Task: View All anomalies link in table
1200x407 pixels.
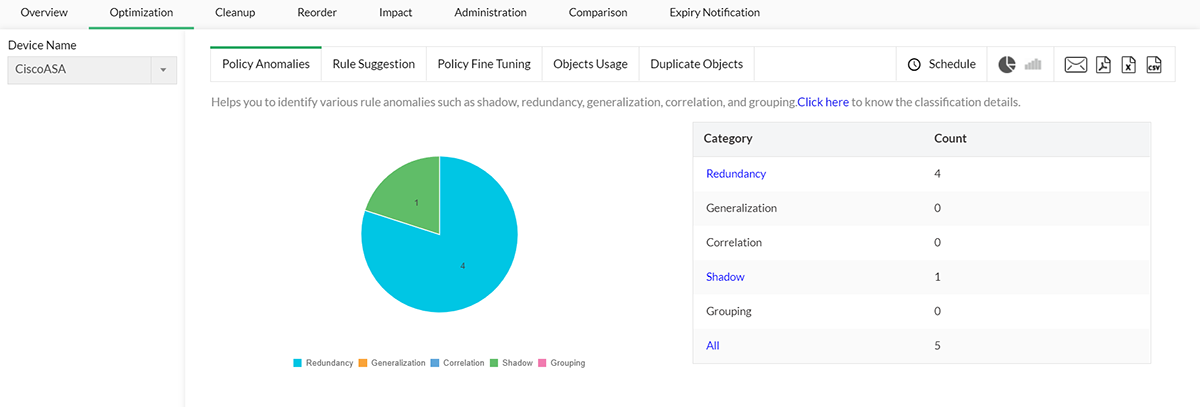Action: [x=712, y=346]
